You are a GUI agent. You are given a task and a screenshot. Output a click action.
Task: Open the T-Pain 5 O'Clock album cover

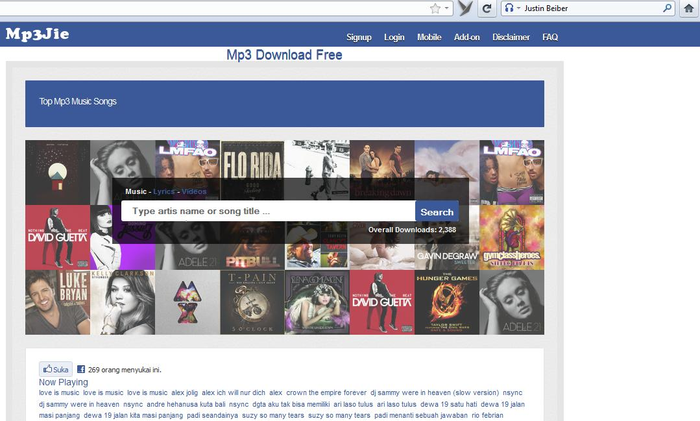252,302
